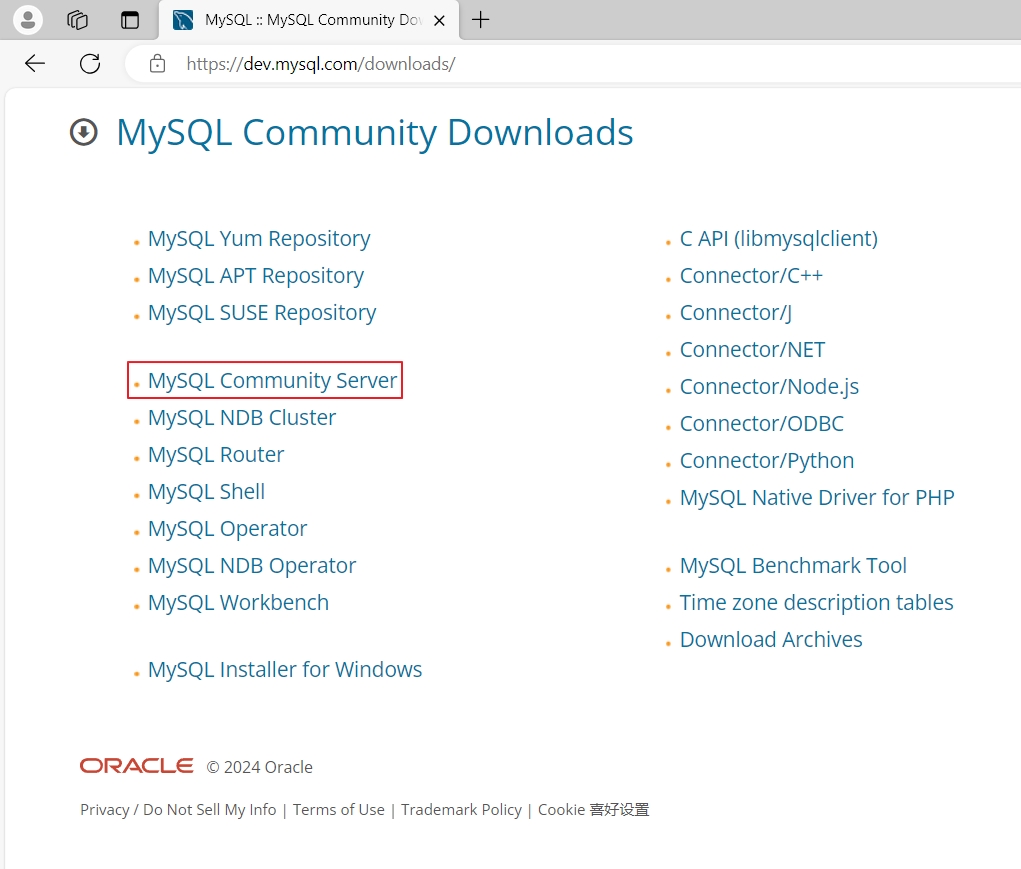
Task: Open MySQL Installer for Windows link
Action: pyautogui.click(x=285, y=670)
